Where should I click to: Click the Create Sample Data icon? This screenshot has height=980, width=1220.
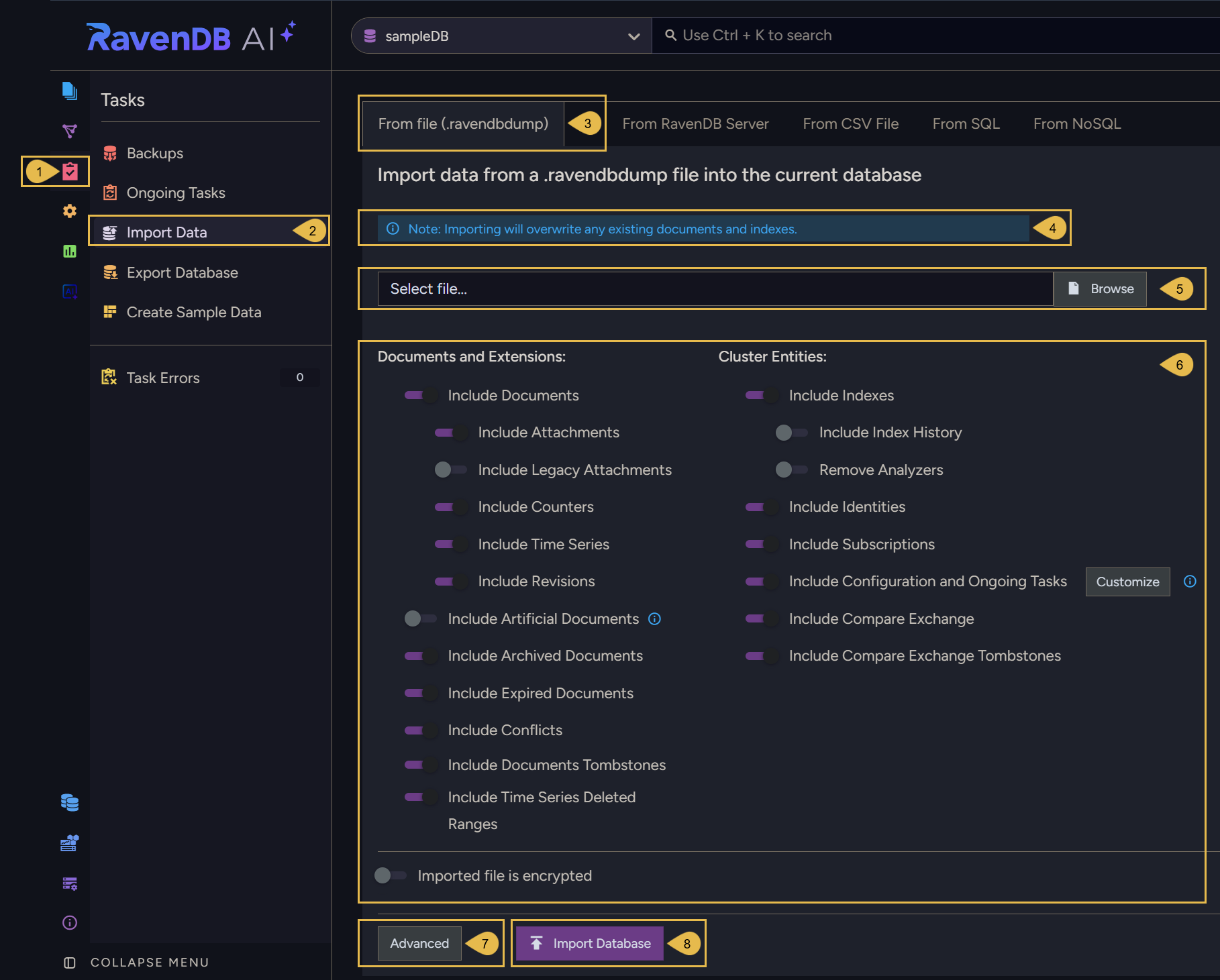(110, 312)
